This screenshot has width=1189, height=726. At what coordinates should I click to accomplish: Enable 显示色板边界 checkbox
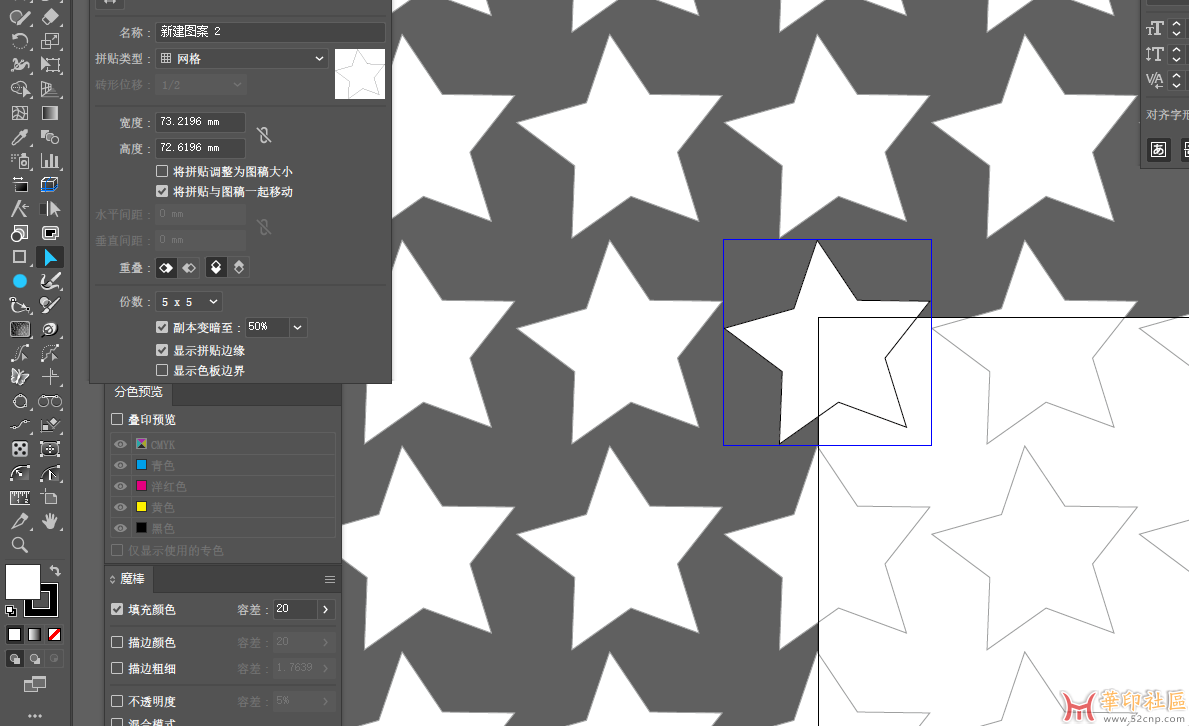(x=162, y=370)
